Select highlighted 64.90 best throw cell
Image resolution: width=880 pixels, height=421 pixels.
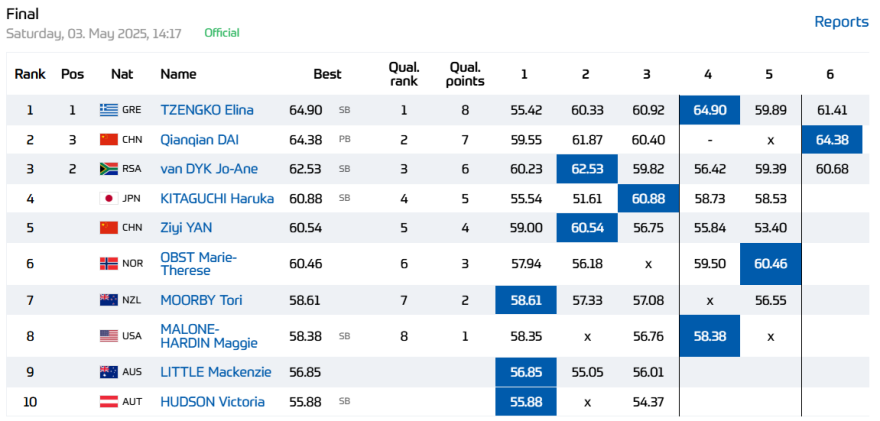709,110
